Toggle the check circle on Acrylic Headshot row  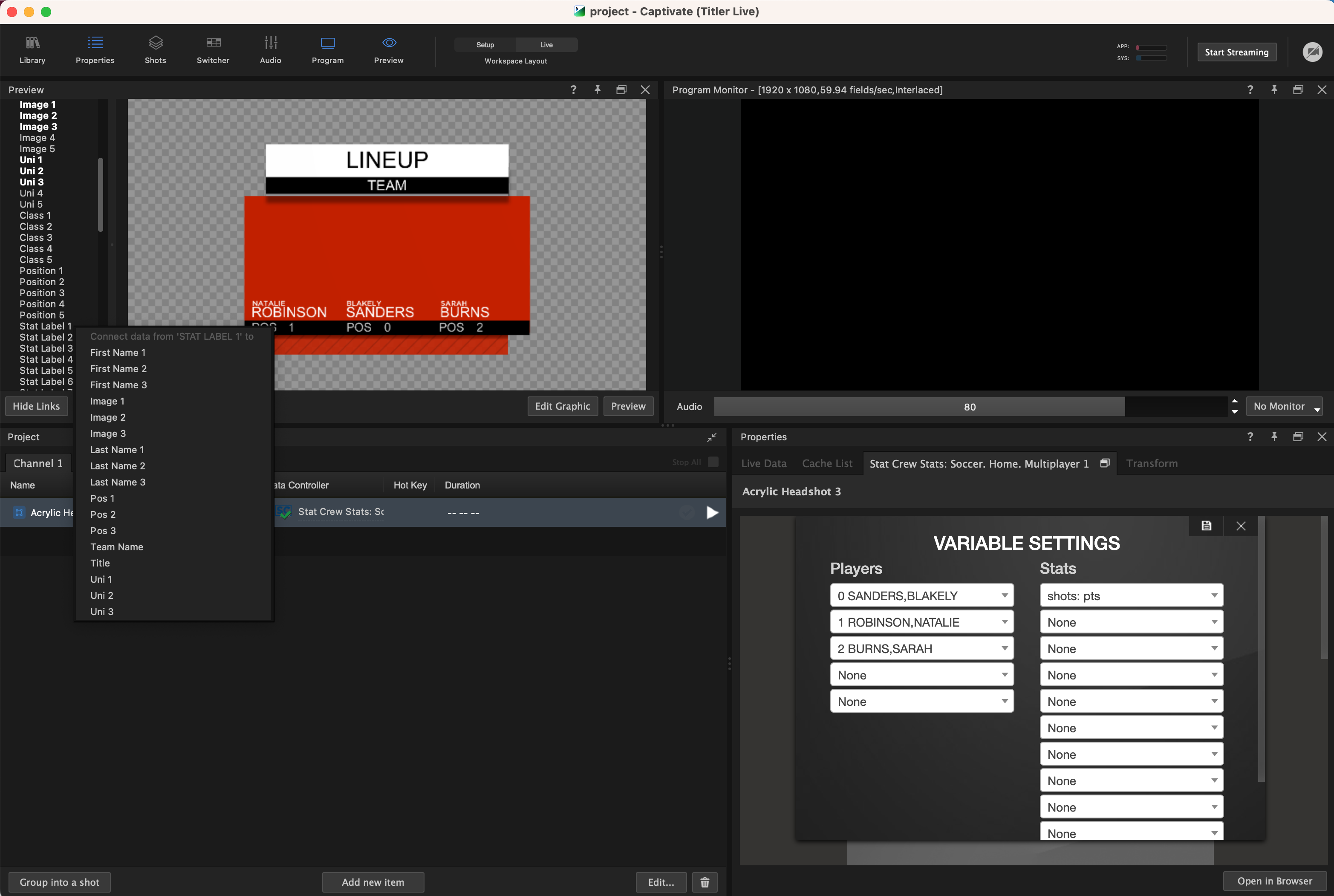coord(687,512)
